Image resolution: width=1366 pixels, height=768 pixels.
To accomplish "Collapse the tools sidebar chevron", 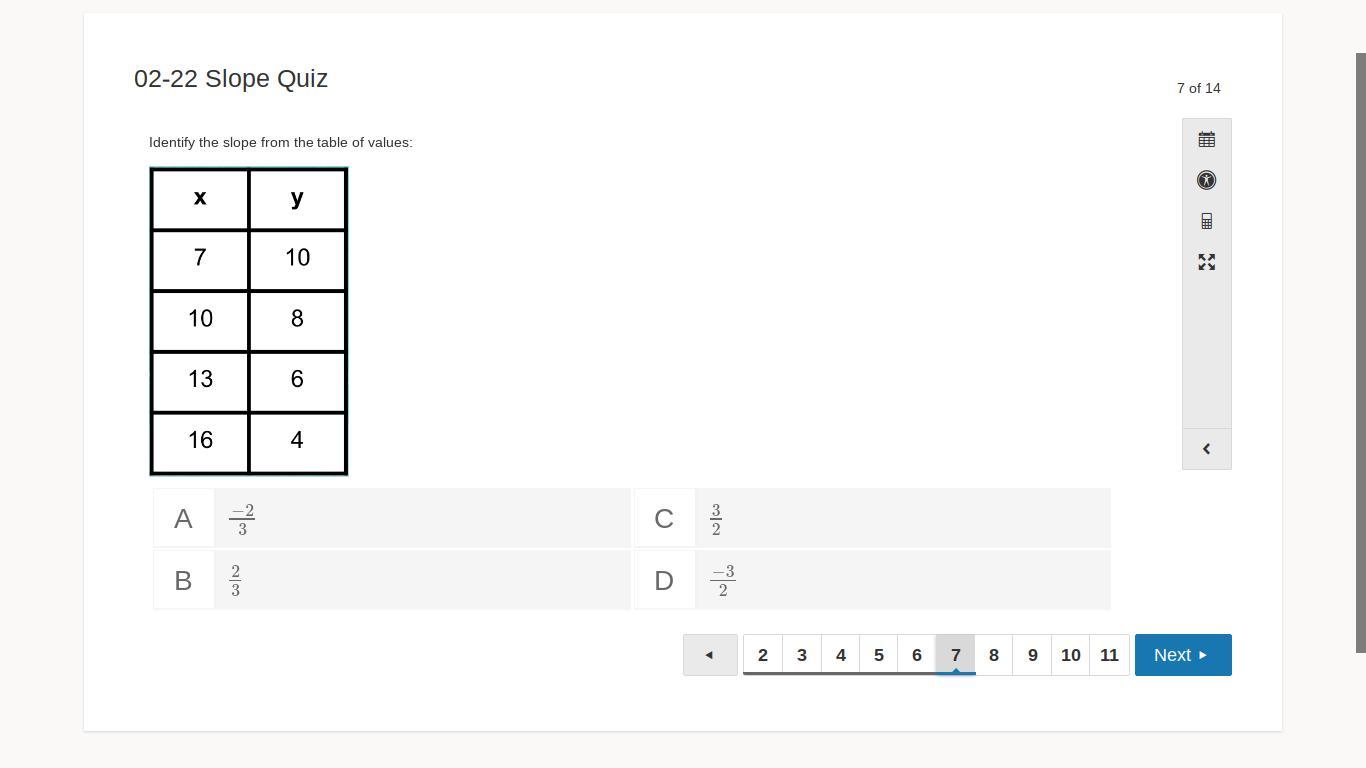I will click(x=1206, y=449).
